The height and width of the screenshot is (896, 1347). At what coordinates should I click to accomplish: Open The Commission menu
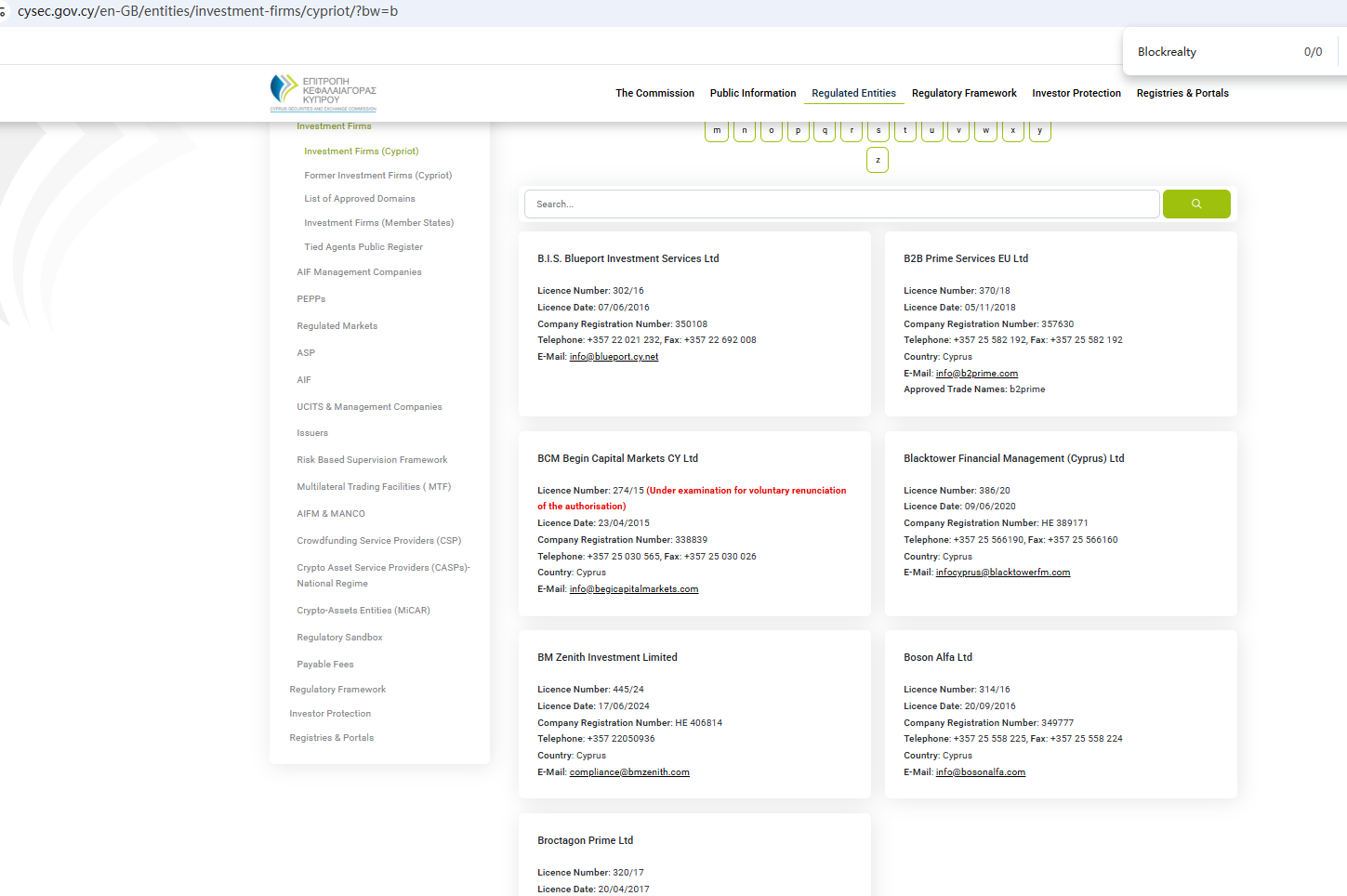click(654, 94)
